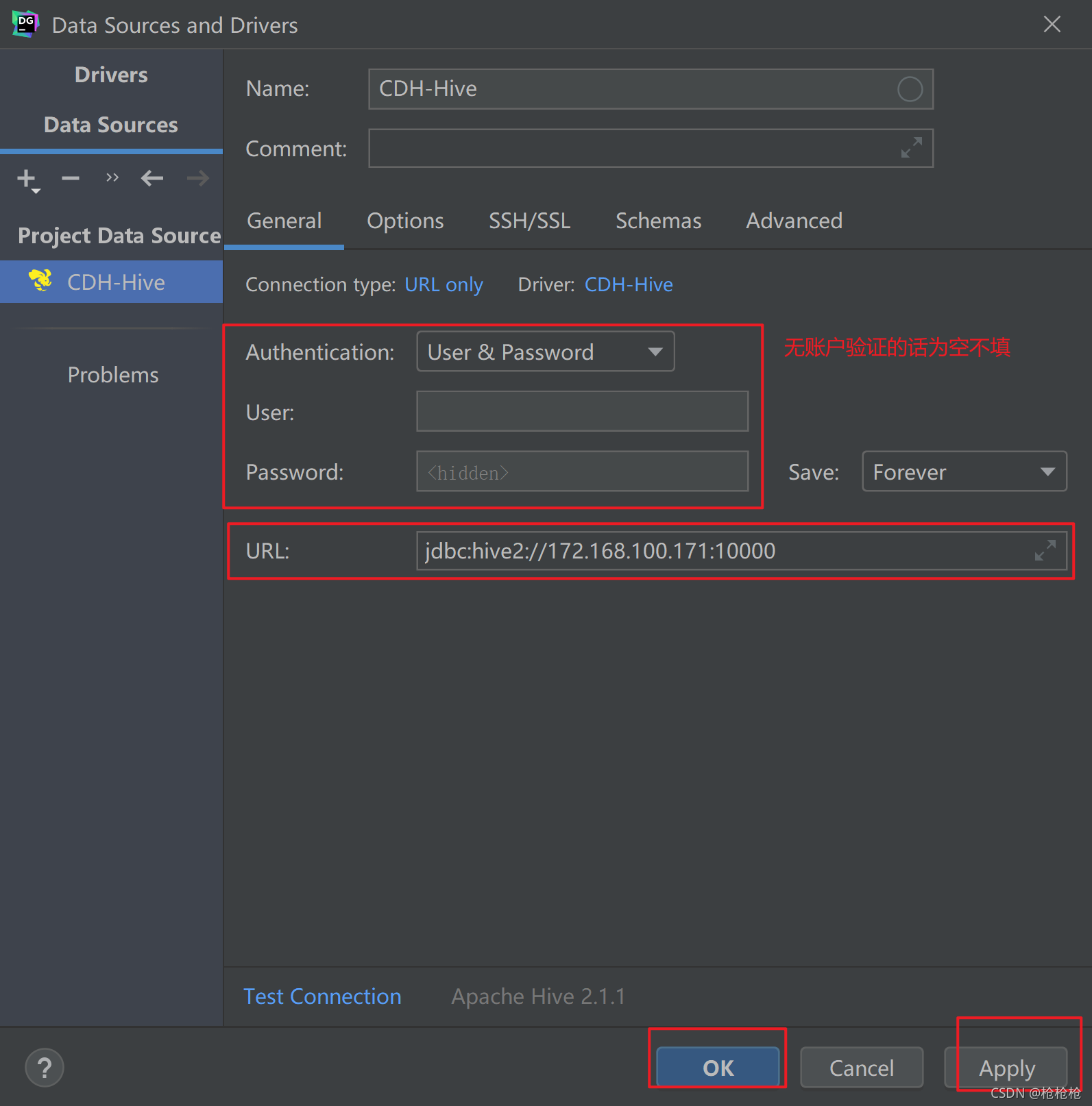Focus the Comment input field
The image size is (1092, 1106).
(x=651, y=148)
